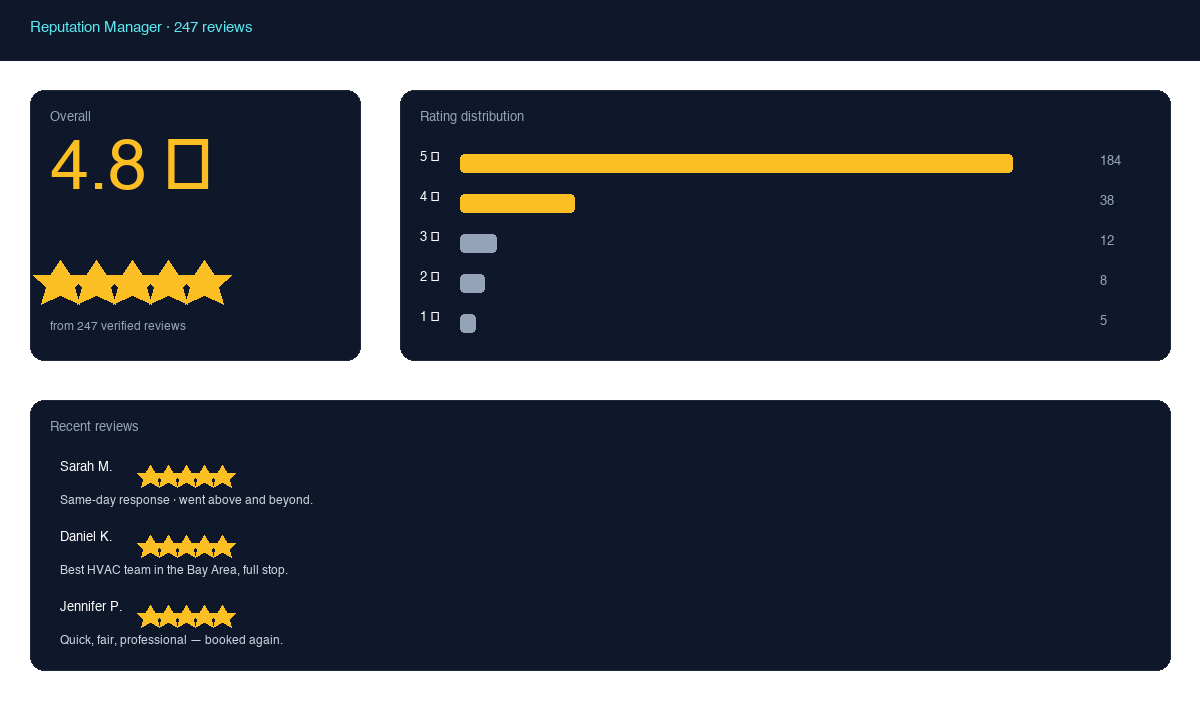Screen dimensions: 1200x720
Task: Click 'from 247 verified reviews' text
Action: (x=118, y=326)
